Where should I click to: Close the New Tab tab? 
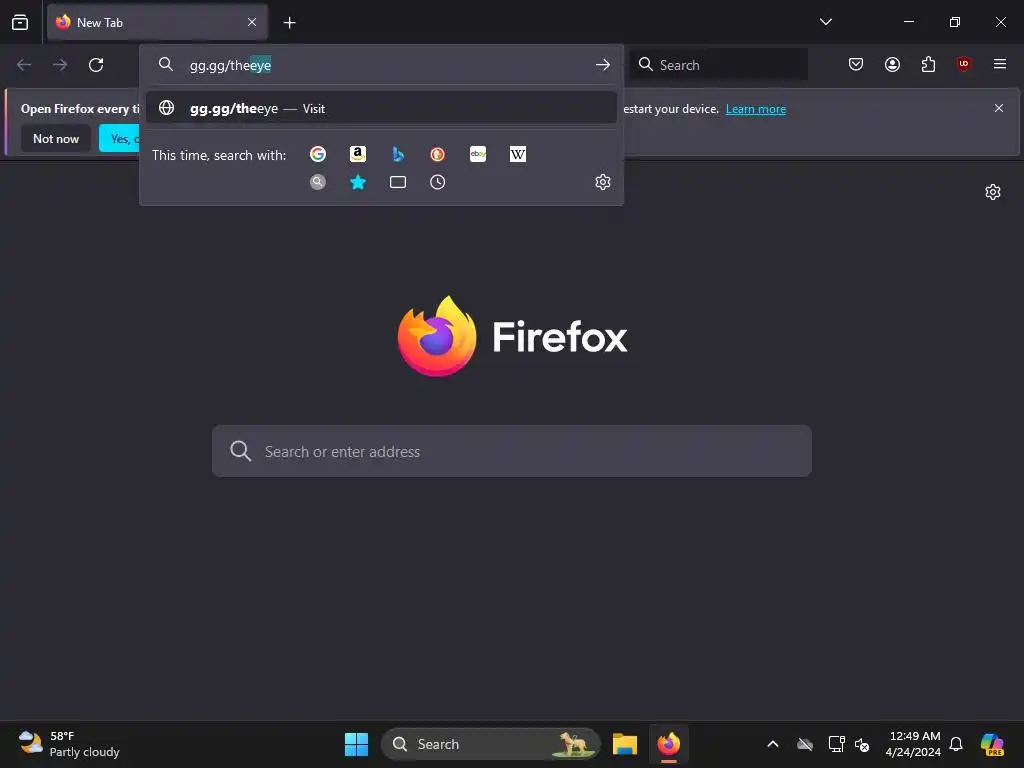(x=251, y=22)
